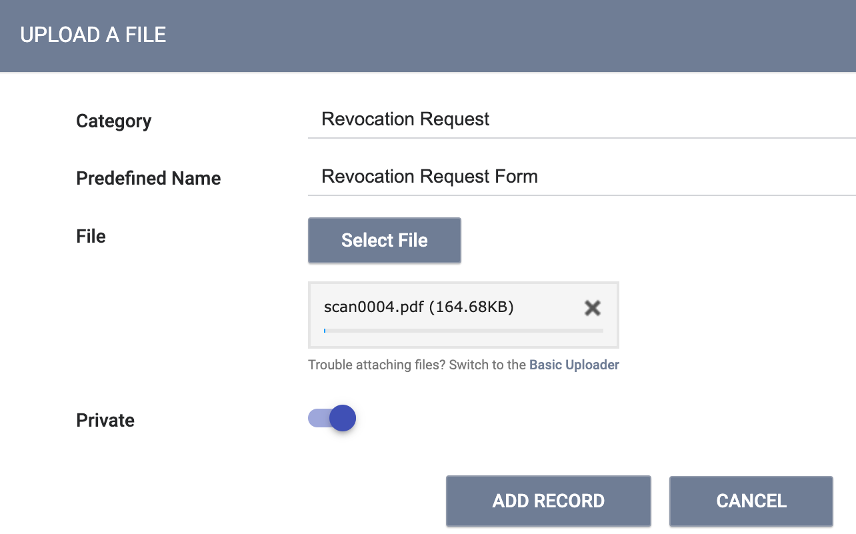Click the Category field label
Screen dimensions: 856x534
coord(113,121)
